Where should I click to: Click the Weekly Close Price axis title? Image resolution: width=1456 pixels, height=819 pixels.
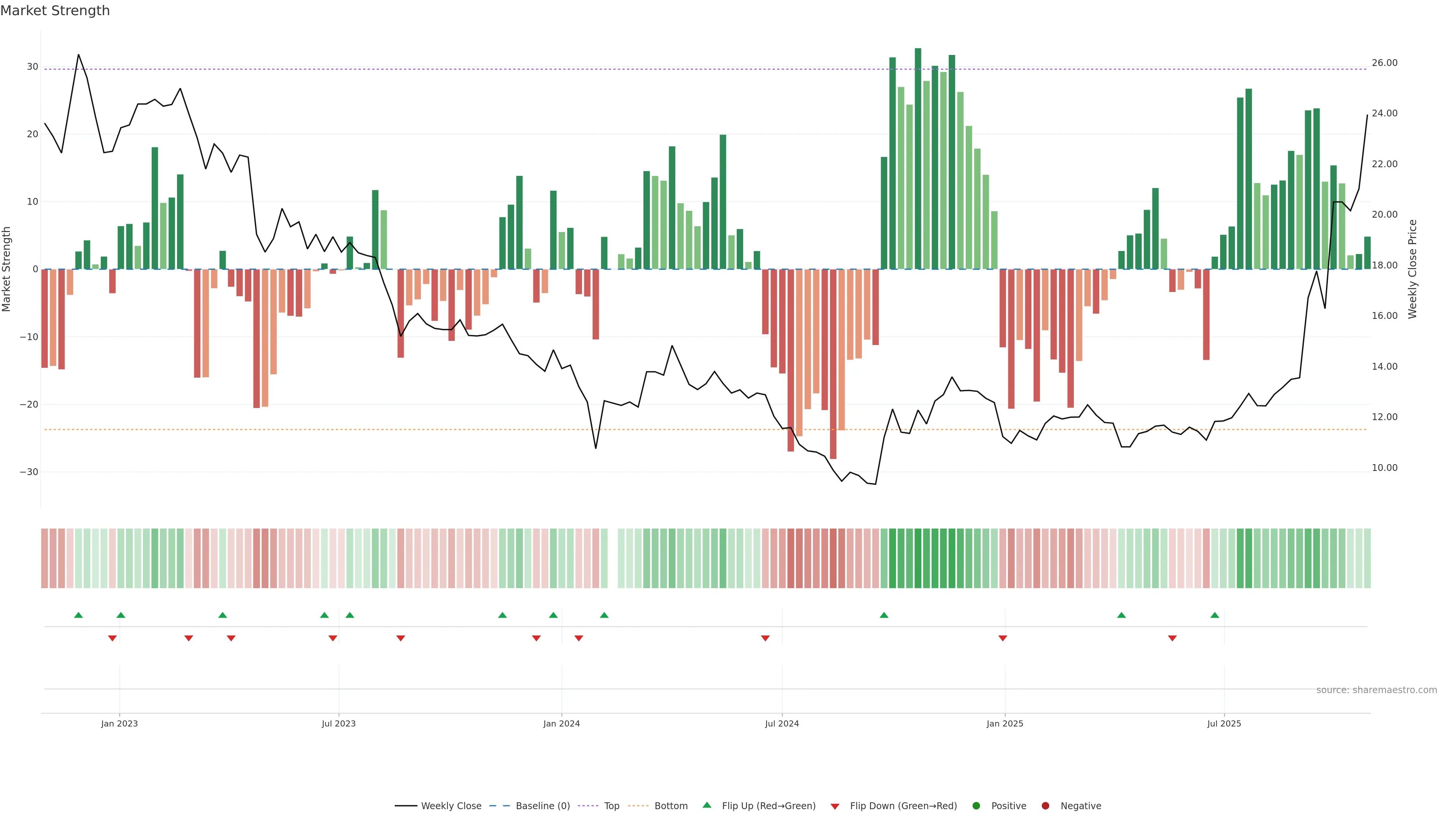click(1412, 269)
